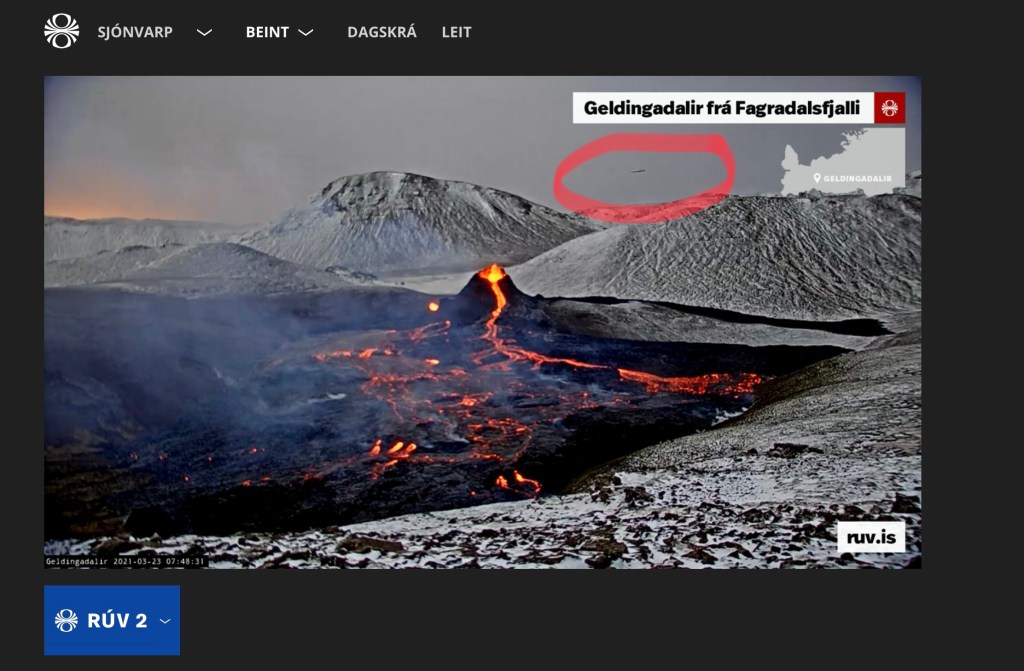
Task: Expand the RÚV 2 channel dropdown arrow
Action: click(165, 621)
